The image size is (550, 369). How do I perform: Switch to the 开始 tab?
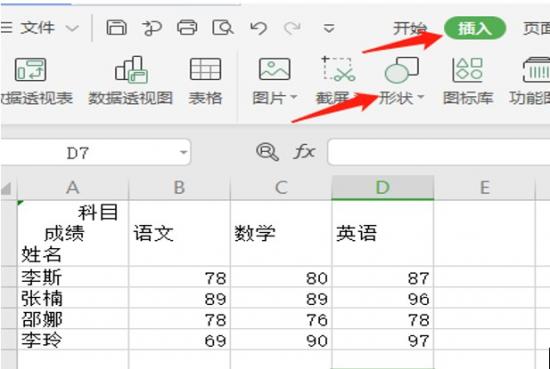410,28
